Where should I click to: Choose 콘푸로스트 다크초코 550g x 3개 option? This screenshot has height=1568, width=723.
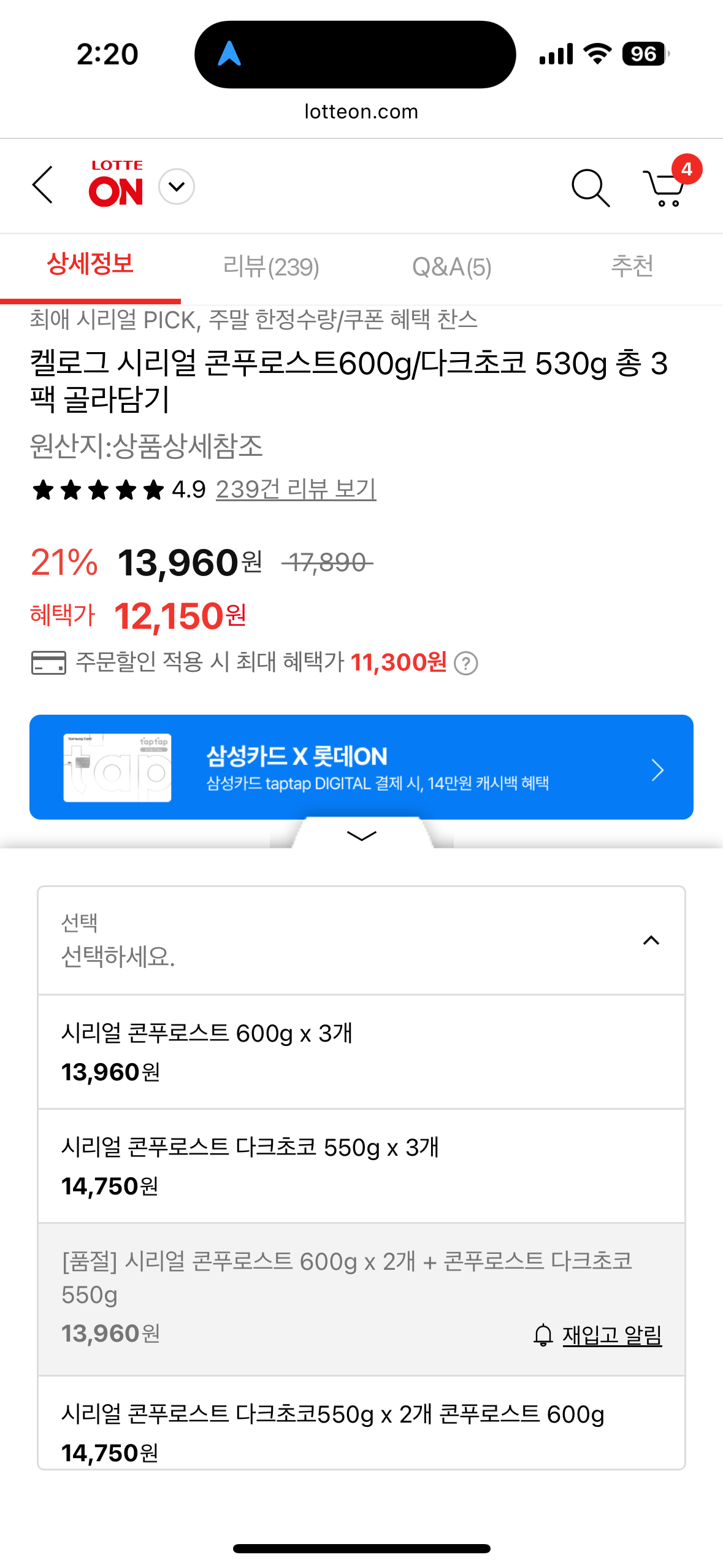(361, 1166)
